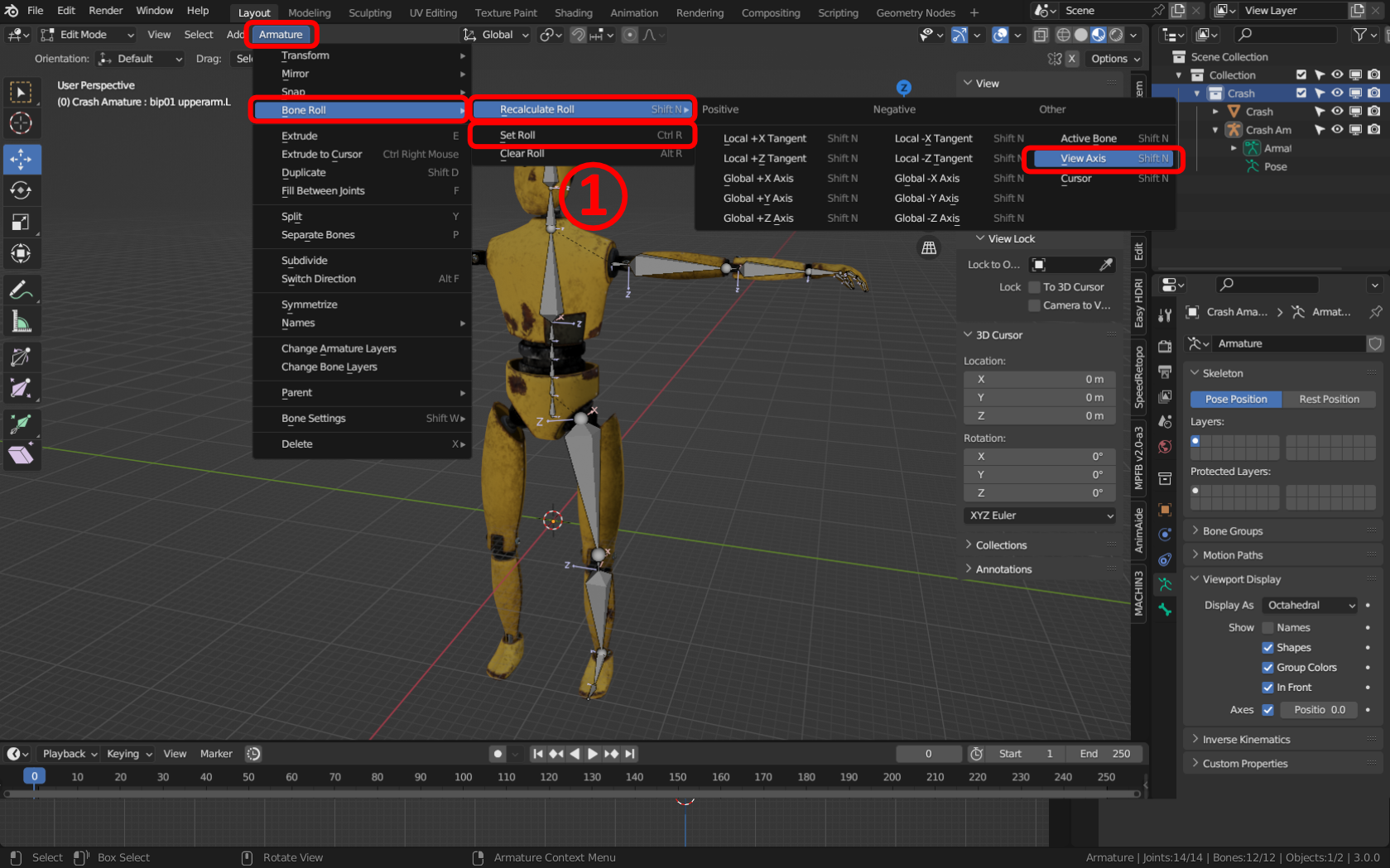Screen dimensions: 1390x868
Task: Enable Lock To 3D Cursor checkbox
Action: click(x=1034, y=287)
